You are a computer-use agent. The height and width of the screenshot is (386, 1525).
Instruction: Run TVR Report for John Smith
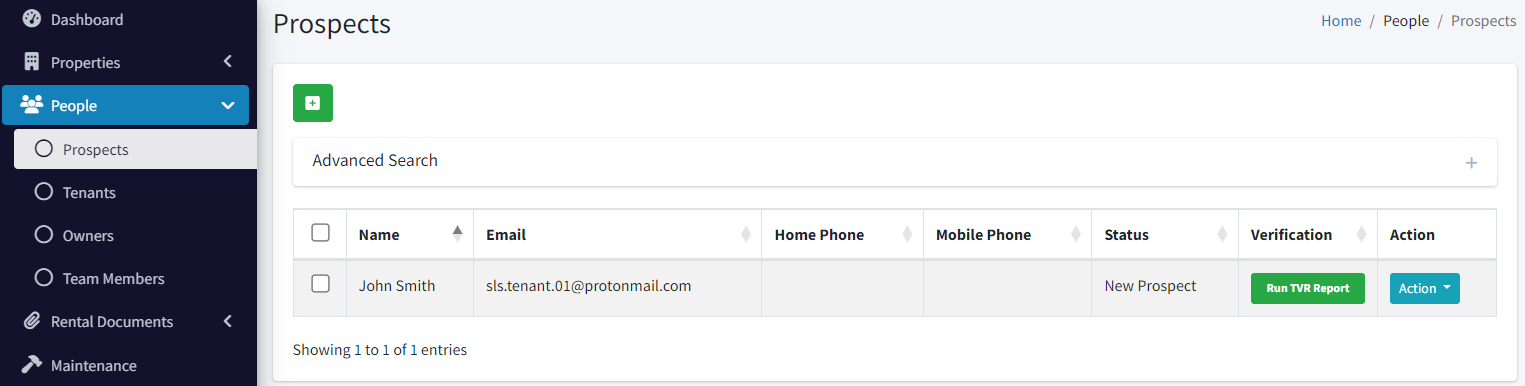(x=1308, y=288)
